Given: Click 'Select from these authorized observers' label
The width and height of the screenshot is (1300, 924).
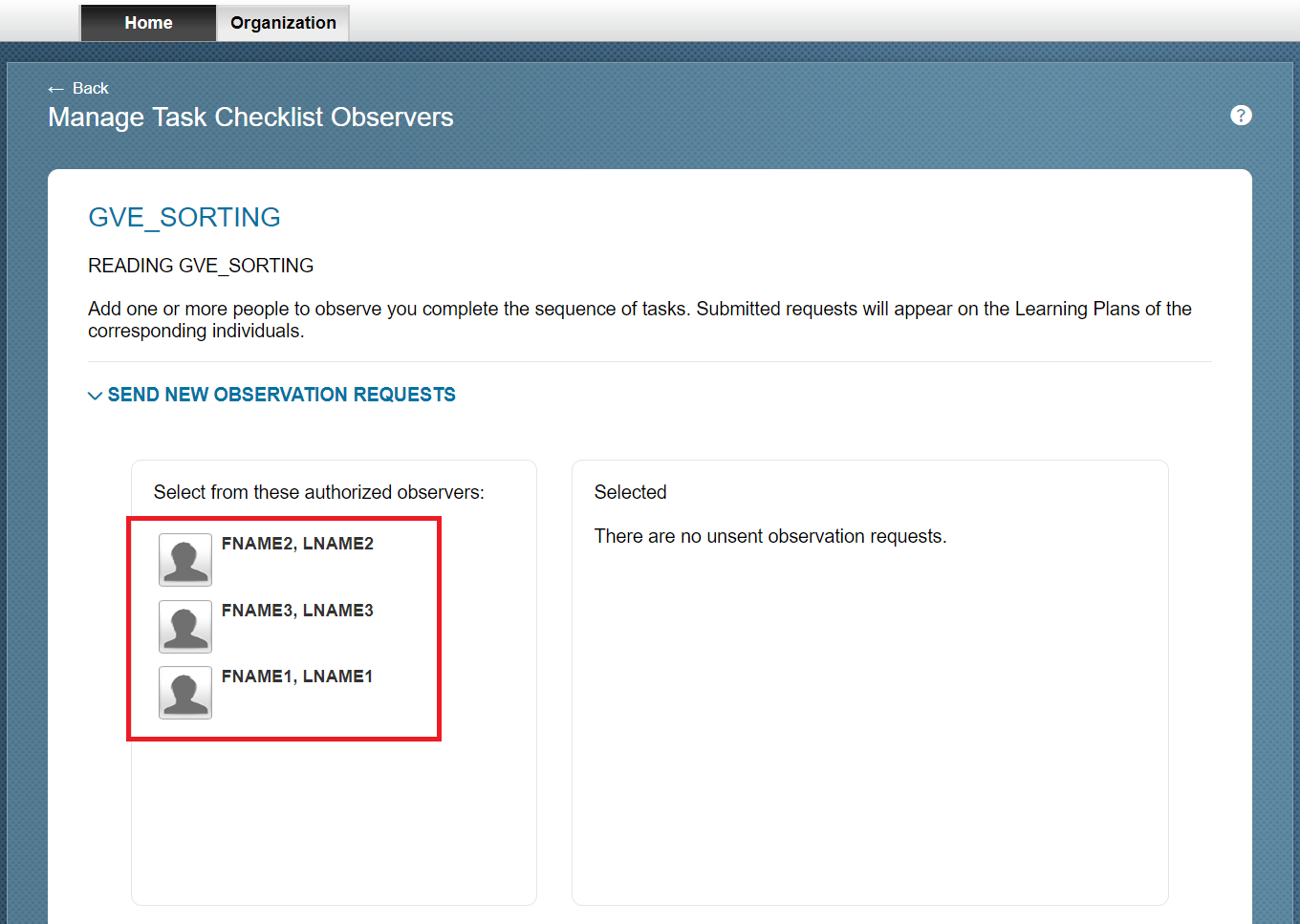Looking at the screenshot, I should (319, 492).
